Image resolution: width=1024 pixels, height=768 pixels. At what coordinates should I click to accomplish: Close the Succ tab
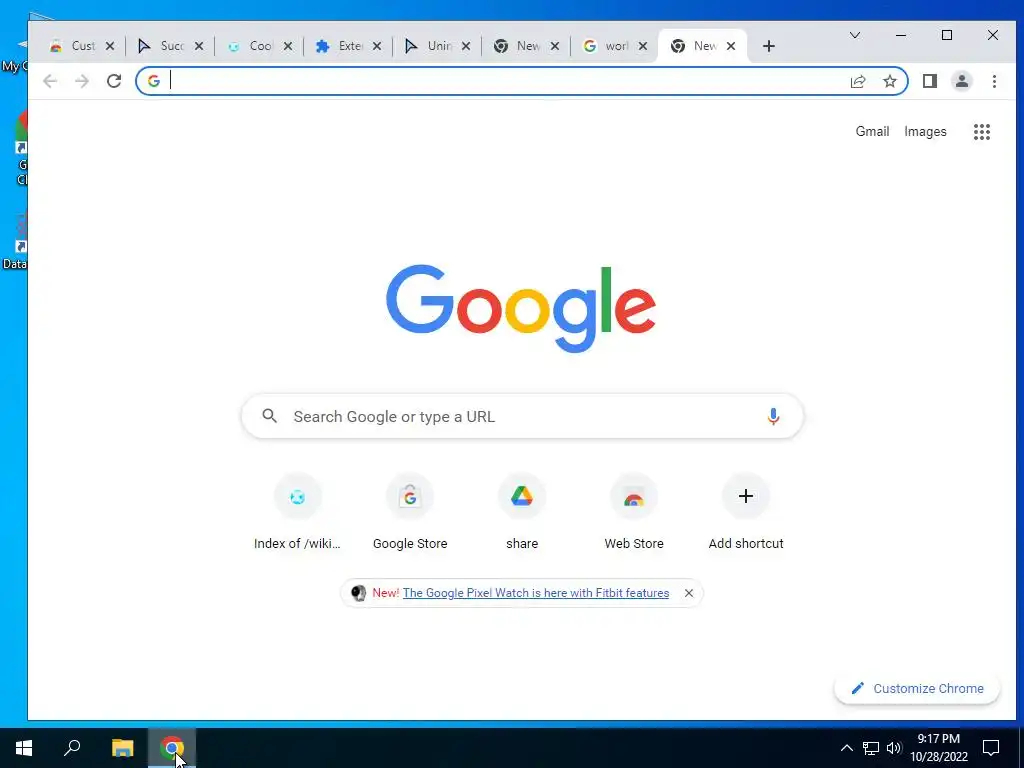199,46
